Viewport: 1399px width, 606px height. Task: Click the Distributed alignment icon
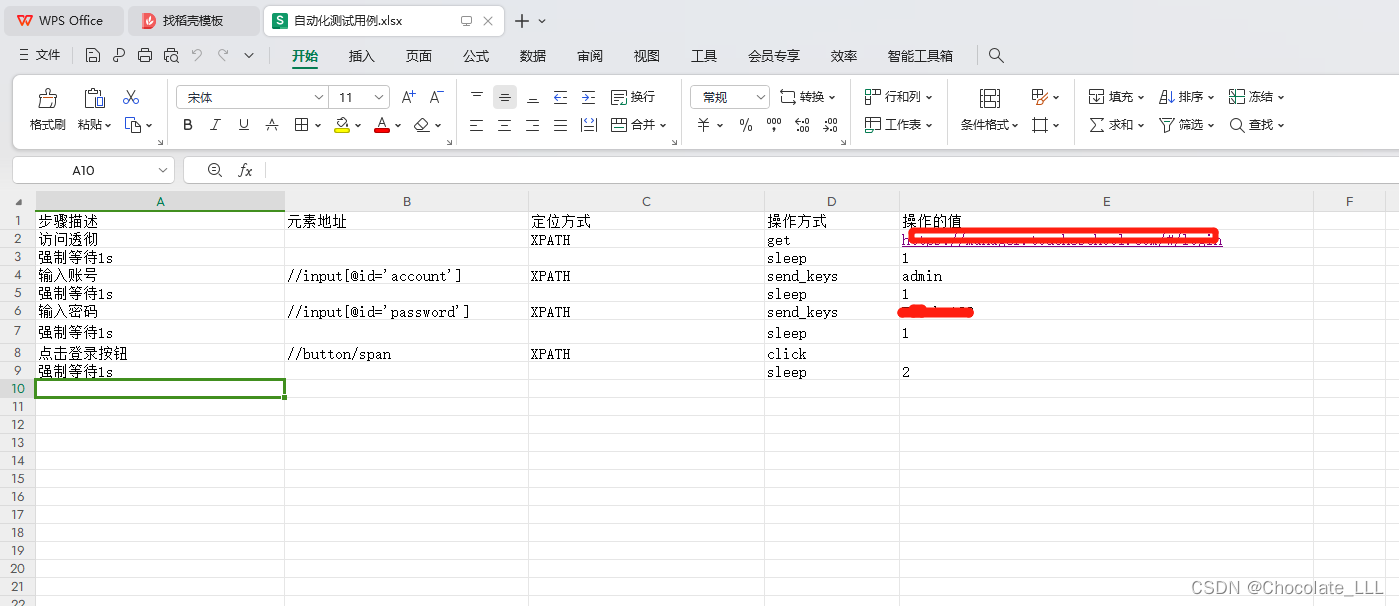[x=589, y=125]
